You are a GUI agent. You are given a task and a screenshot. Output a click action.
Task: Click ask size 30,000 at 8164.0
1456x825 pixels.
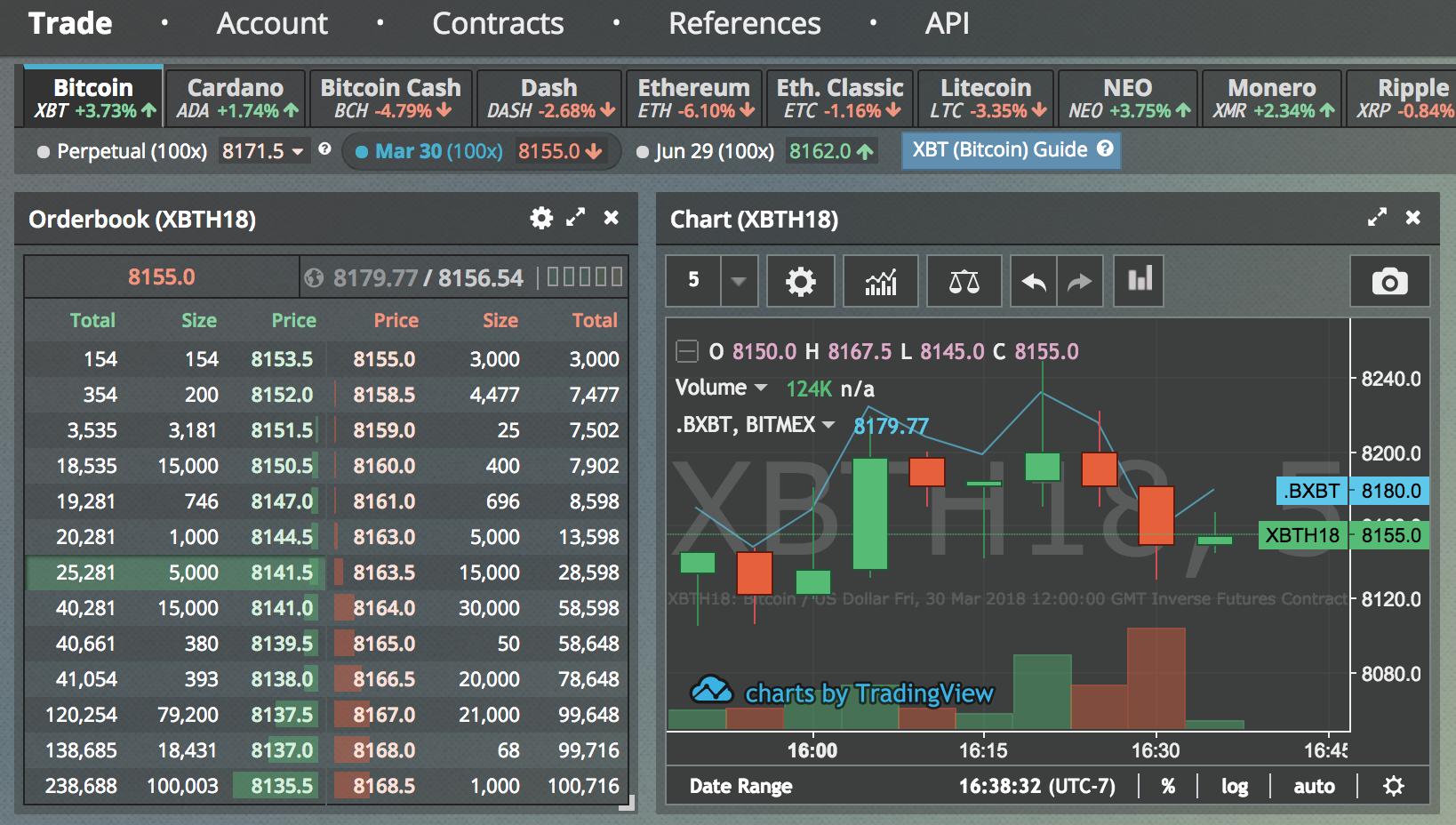point(489,608)
